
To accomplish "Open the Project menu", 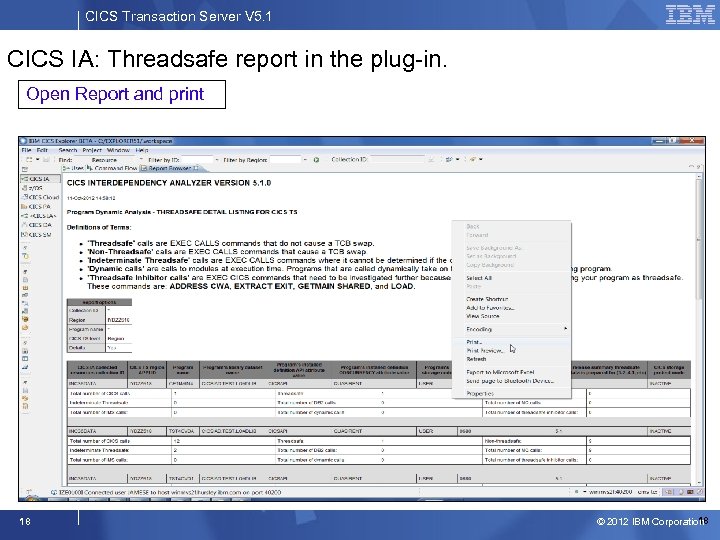I will (92, 150).
